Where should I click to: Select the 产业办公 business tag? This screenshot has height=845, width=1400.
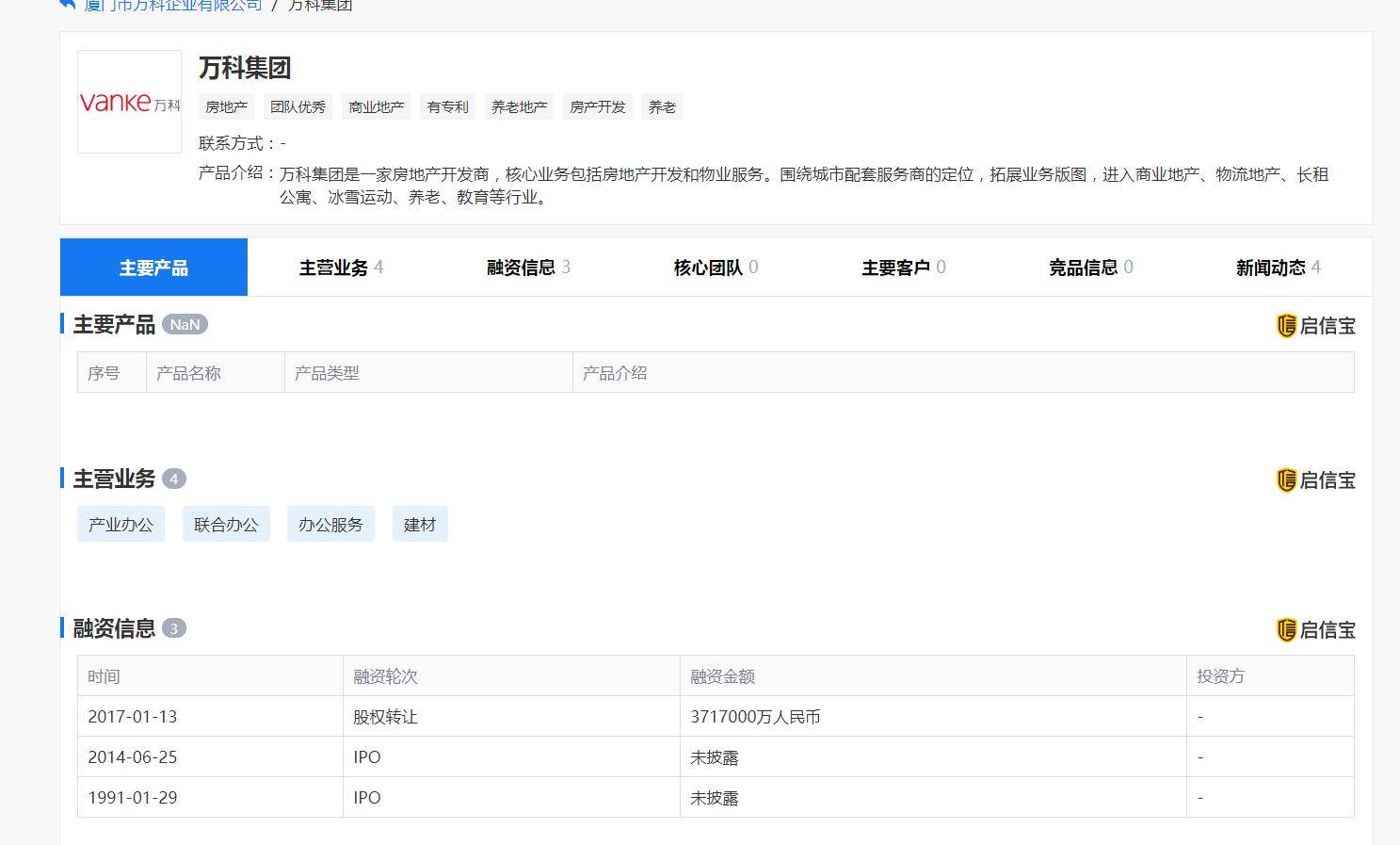click(121, 525)
